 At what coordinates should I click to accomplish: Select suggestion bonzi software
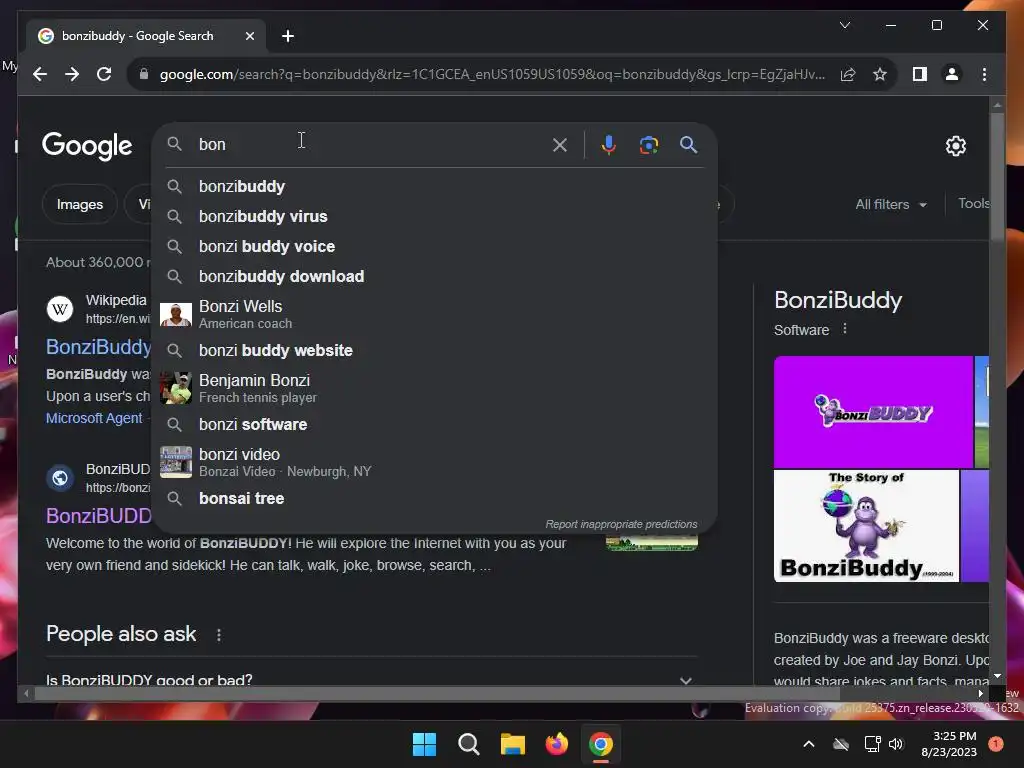[434, 424]
